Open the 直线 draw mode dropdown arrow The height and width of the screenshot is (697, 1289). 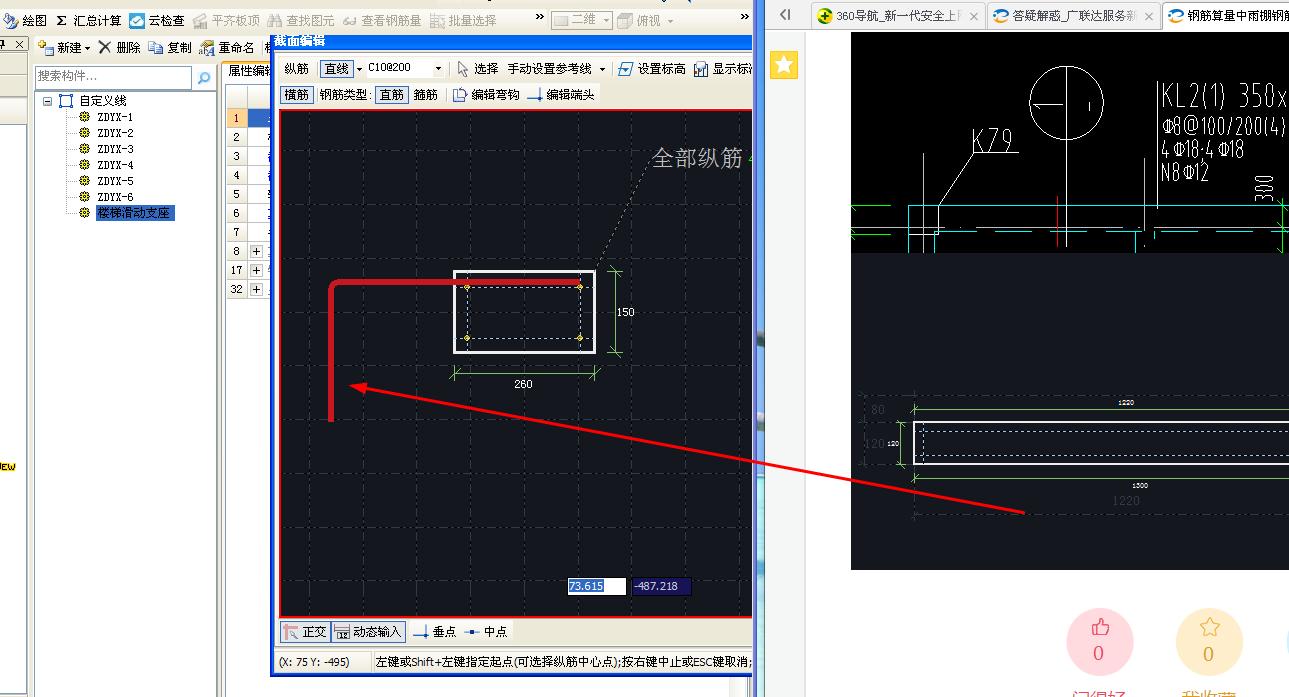pos(359,69)
